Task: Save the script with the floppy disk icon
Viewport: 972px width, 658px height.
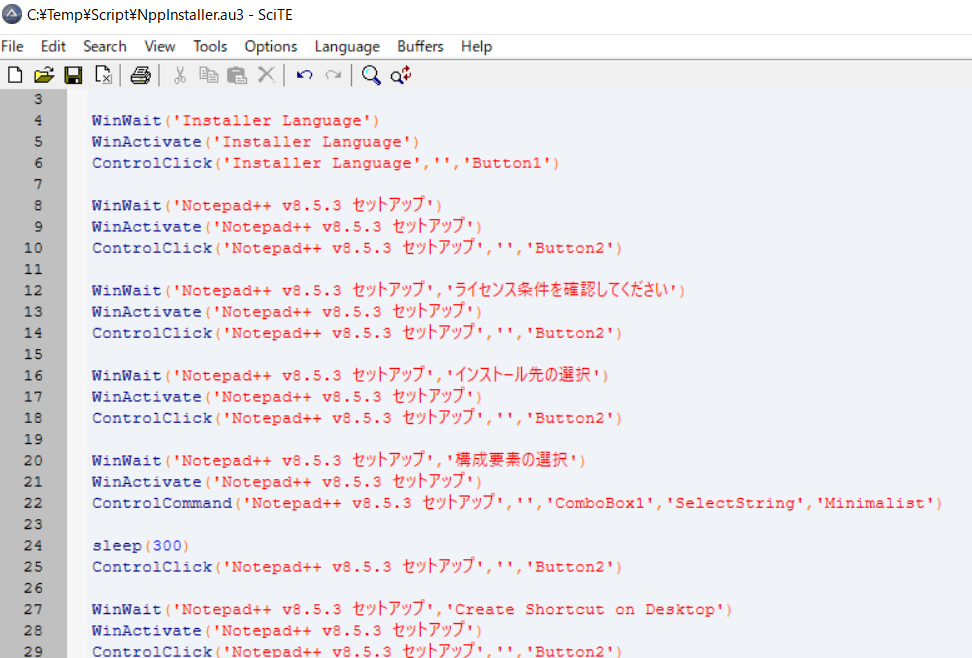Action: tap(73, 75)
